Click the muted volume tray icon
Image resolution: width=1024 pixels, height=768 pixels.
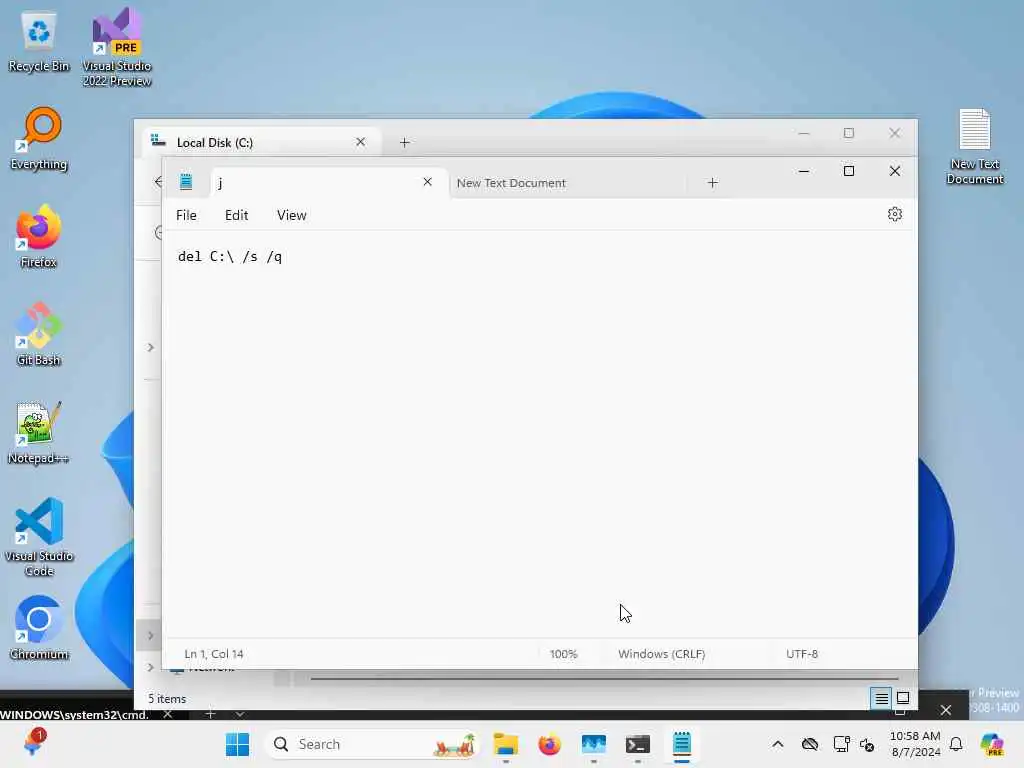(867, 744)
